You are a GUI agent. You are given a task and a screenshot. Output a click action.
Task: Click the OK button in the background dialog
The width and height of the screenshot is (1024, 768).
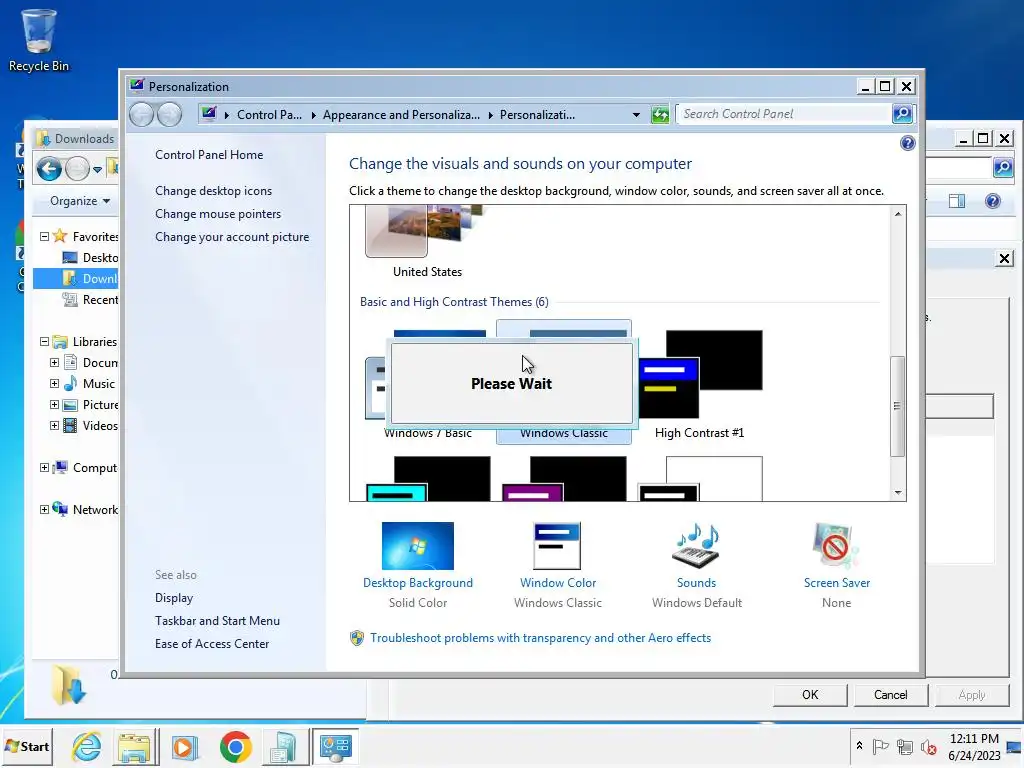(x=810, y=695)
